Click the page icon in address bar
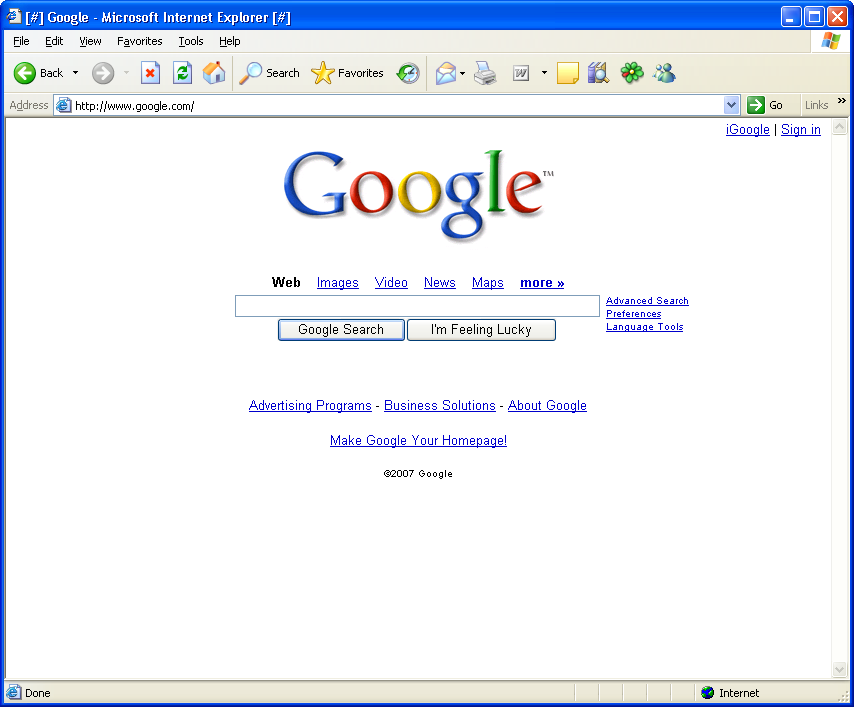 [64, 105]
